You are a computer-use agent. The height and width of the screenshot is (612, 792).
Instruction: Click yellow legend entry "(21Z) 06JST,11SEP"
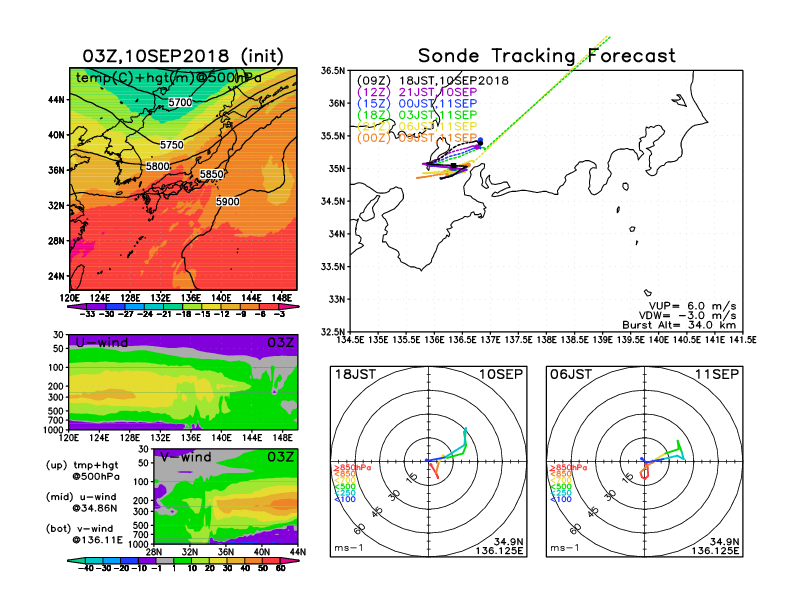pos(417,127)
